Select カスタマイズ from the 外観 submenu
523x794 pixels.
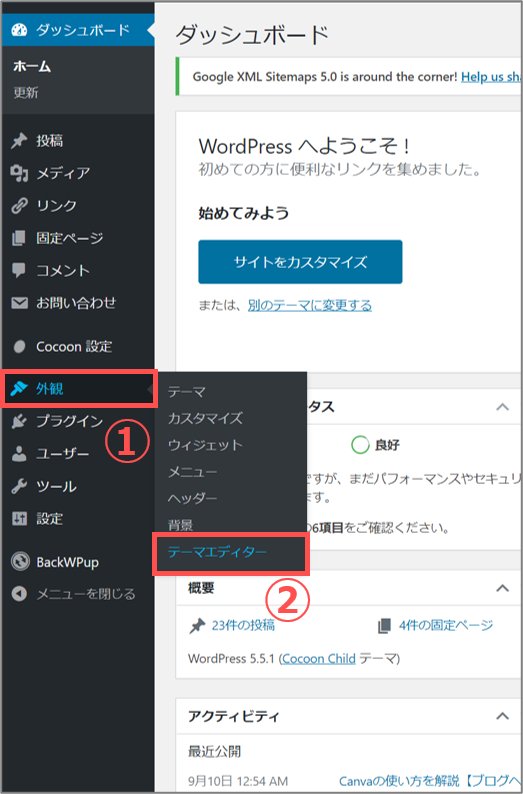coord(205,418)
